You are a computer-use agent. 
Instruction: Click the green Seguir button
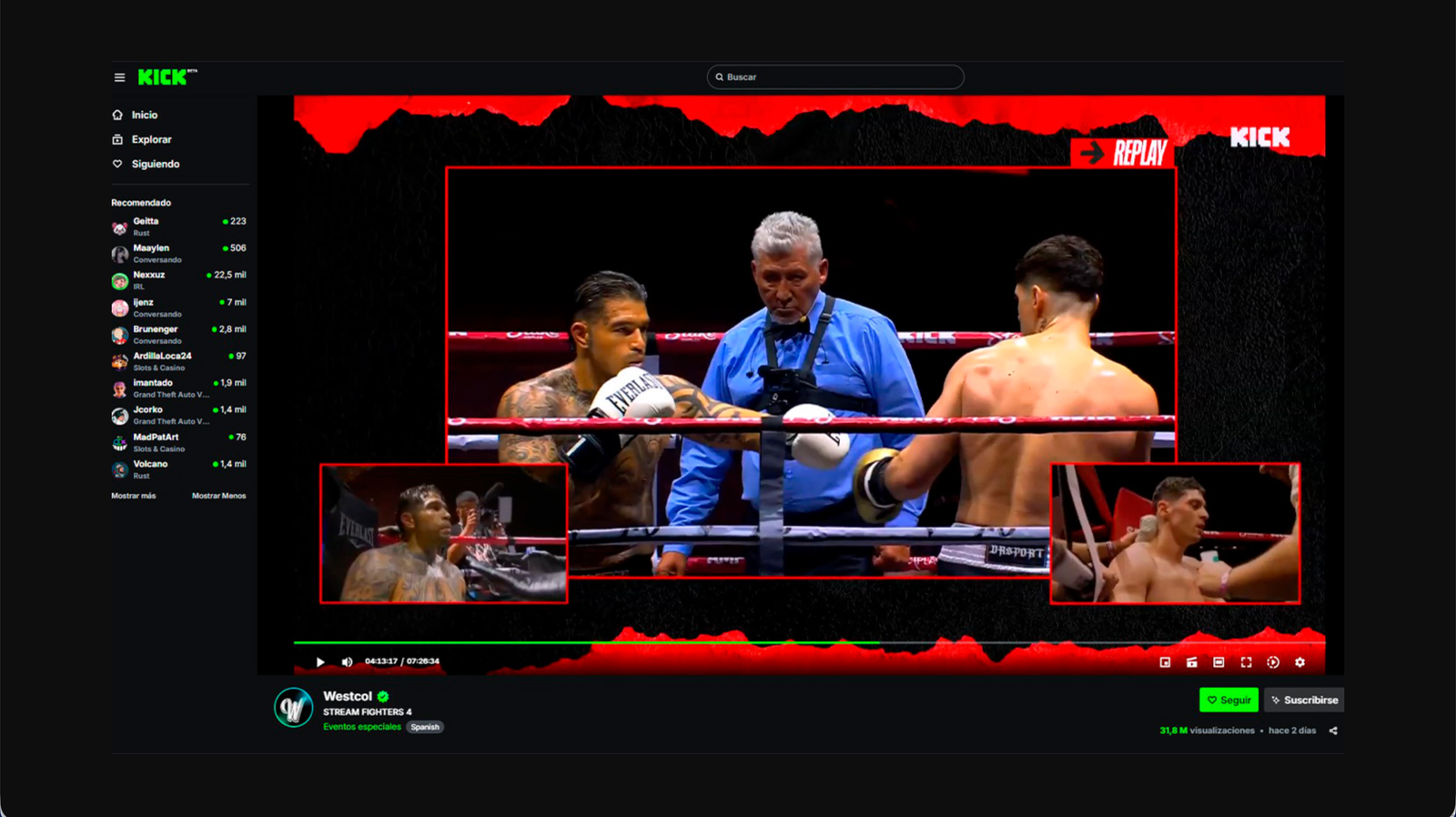click(x=1228, y=700)
